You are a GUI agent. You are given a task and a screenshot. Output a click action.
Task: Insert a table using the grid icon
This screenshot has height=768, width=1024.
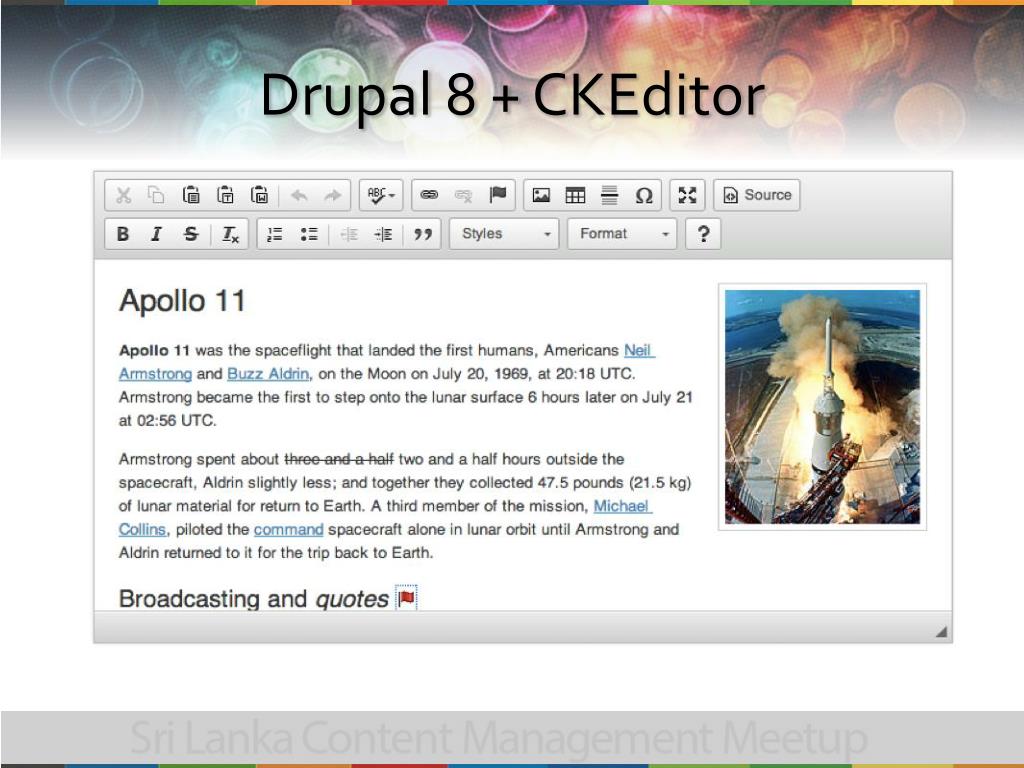pos(575,195)
